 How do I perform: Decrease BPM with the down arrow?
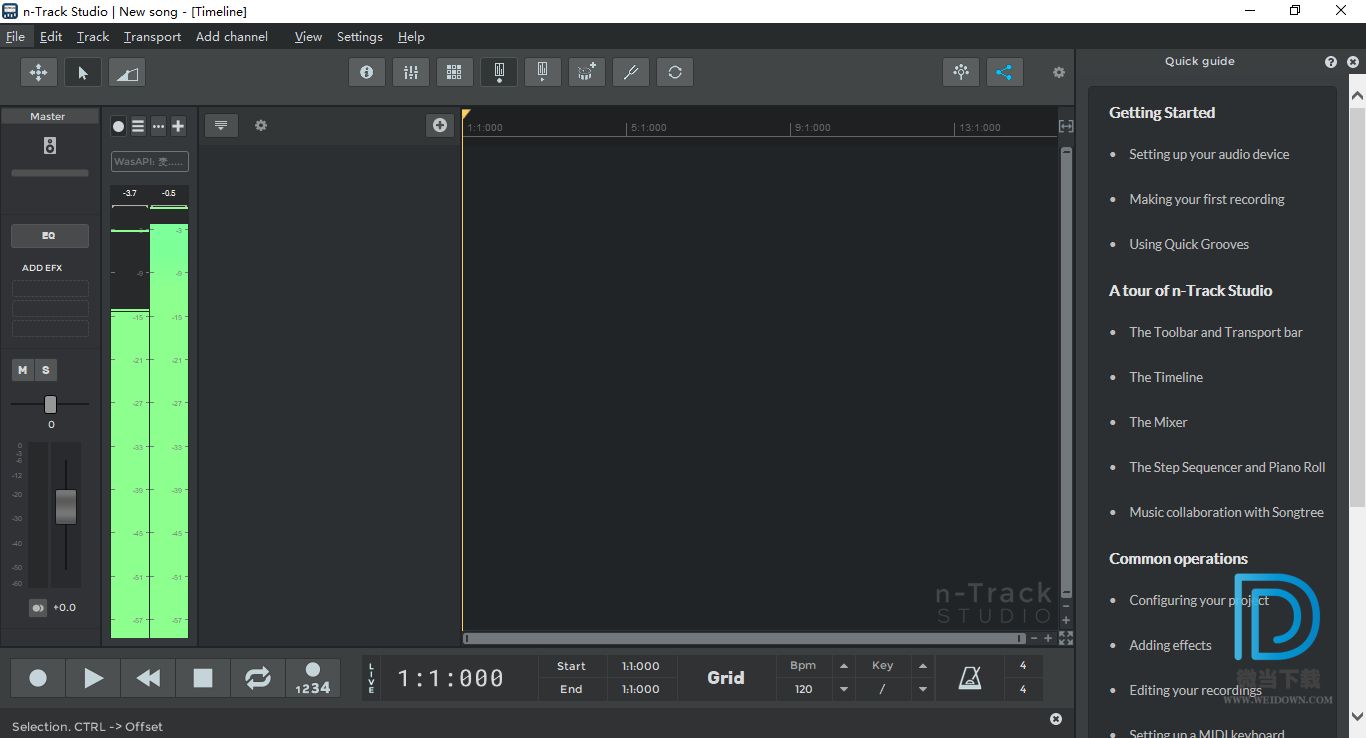844,689
